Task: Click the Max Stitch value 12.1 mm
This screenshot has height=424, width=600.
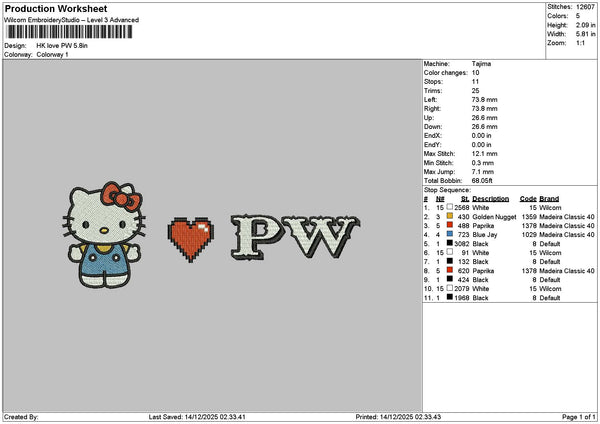Action: pos(484,154)
